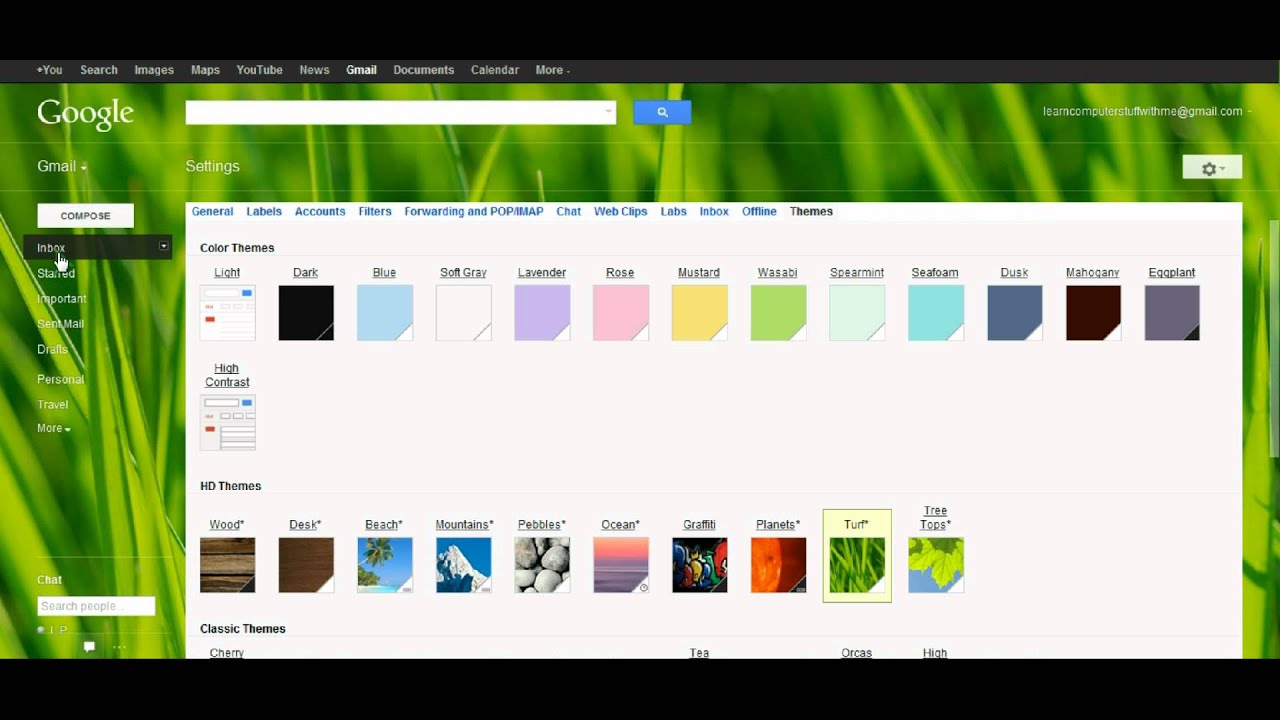Apply the Desk HD theme thumbnail
This screenshot has height=720, width=1280.
pos(306,565)
